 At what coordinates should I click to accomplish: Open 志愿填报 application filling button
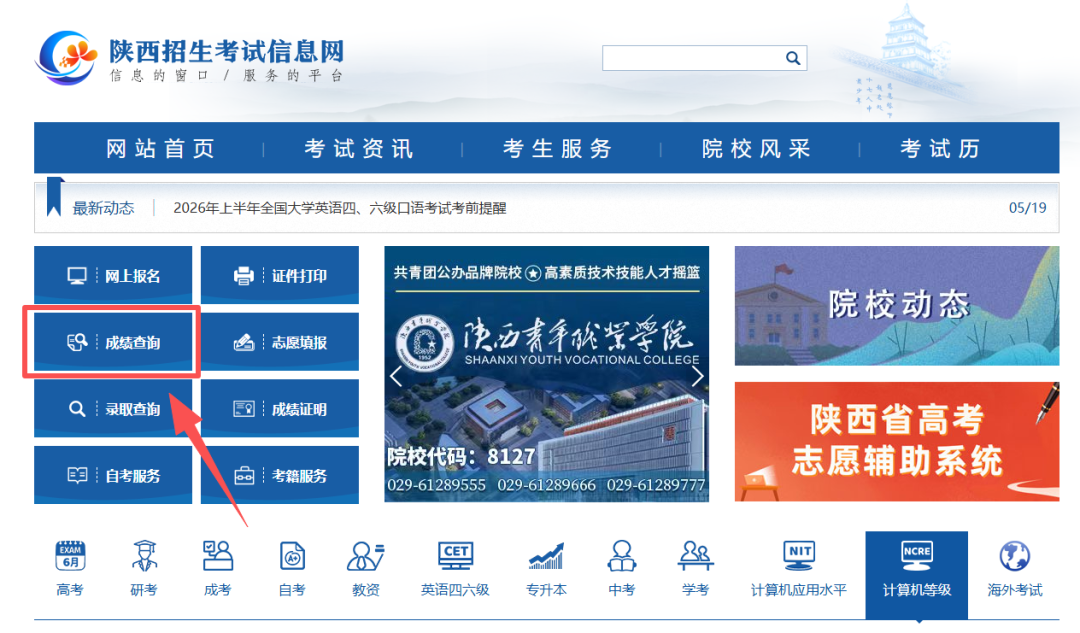coord(280,342)
